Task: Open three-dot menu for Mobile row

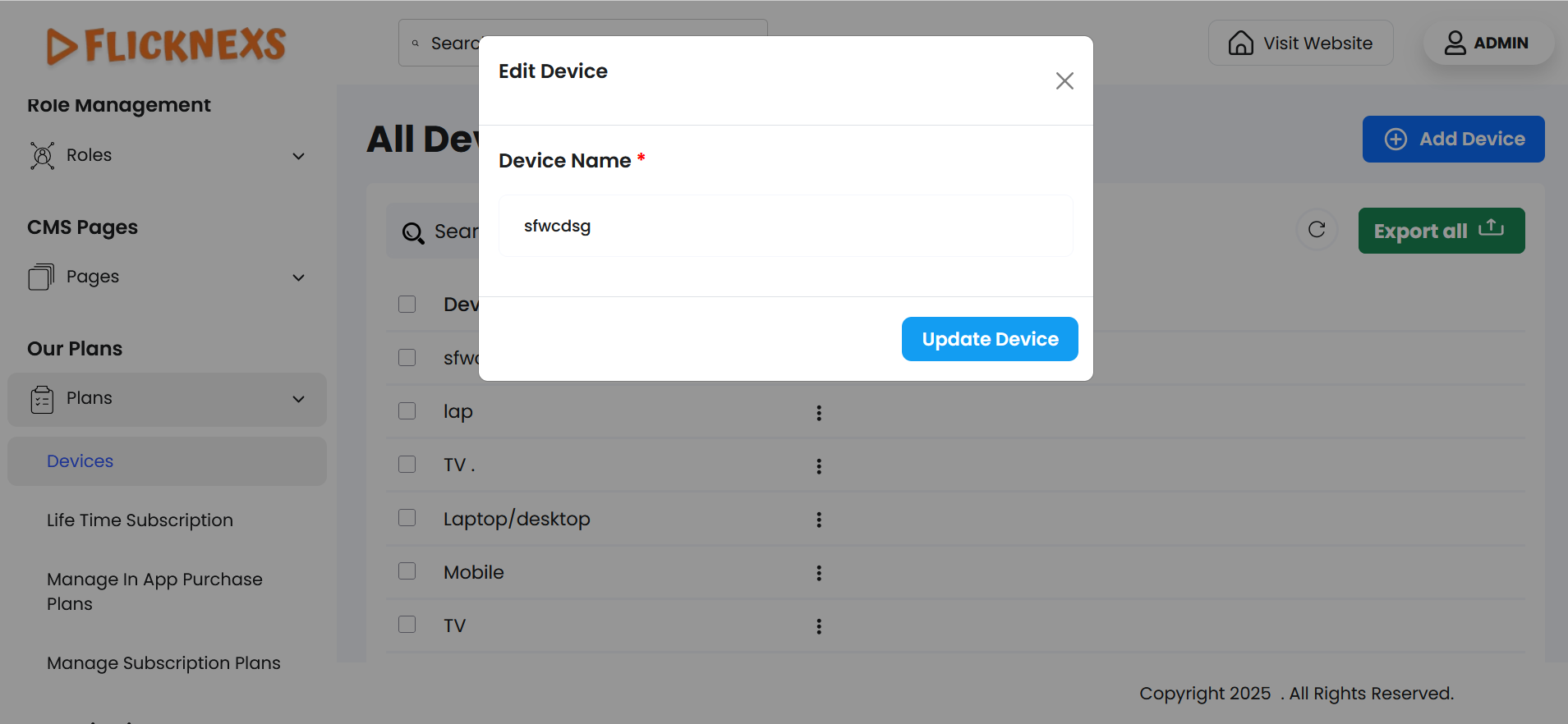Action: click(x=819, y=573)
